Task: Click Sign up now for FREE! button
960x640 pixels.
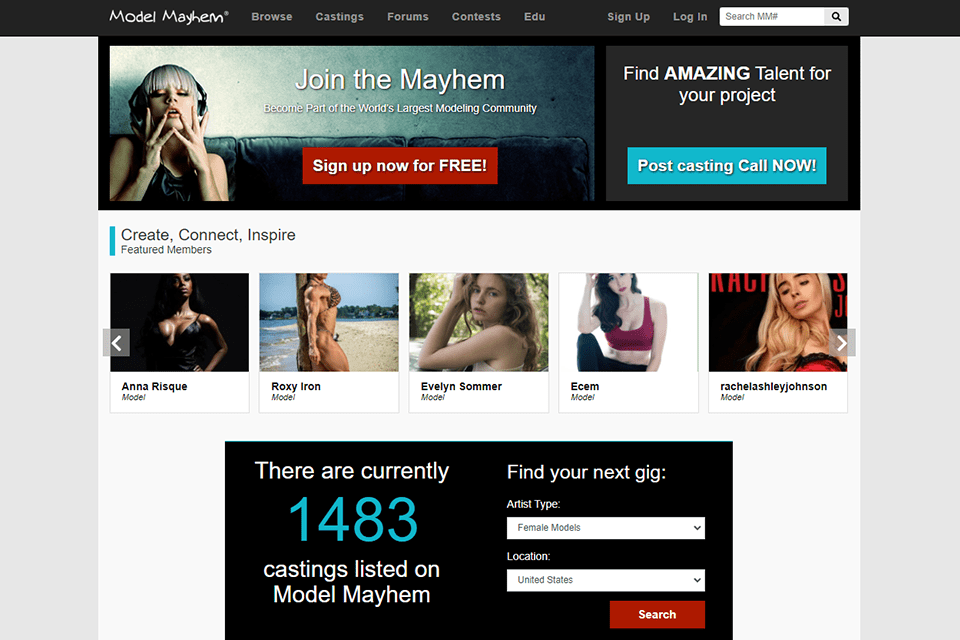Action: (x=400, y=165)
